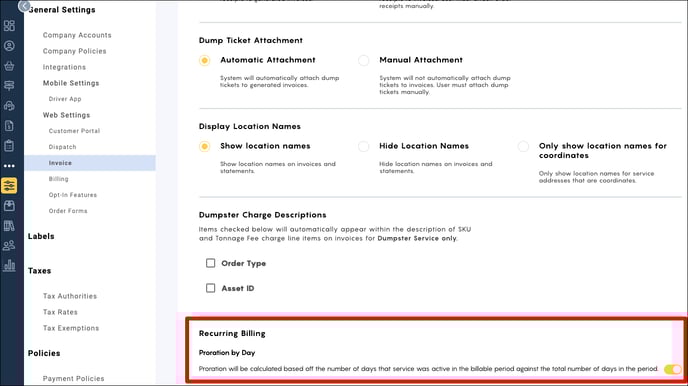The image size is (688, 386).
Task: Click the General Settings heading
Action: pos(62,10)
